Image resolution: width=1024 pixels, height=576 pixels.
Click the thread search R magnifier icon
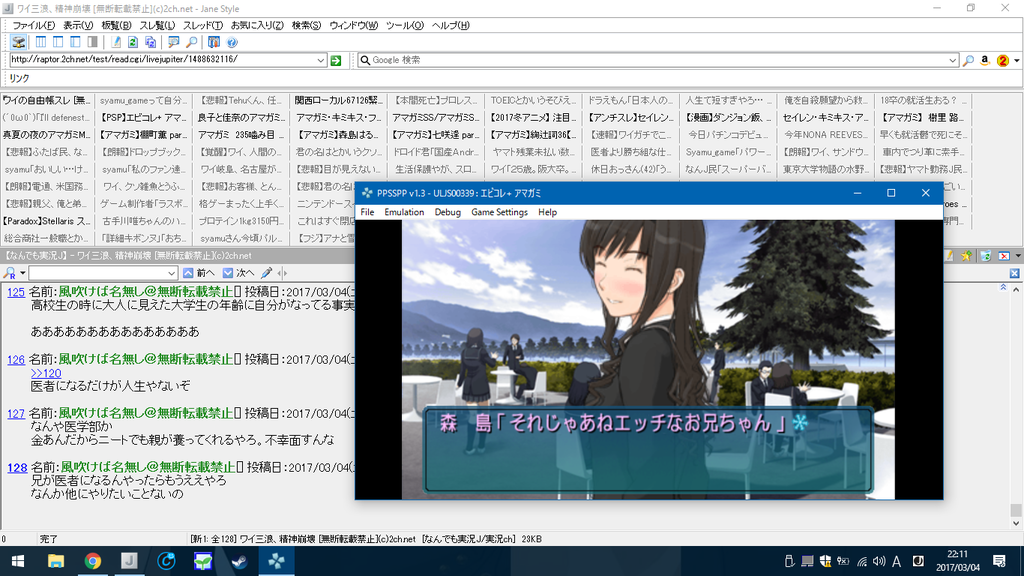pyautogui.click(x=9, y=273)
